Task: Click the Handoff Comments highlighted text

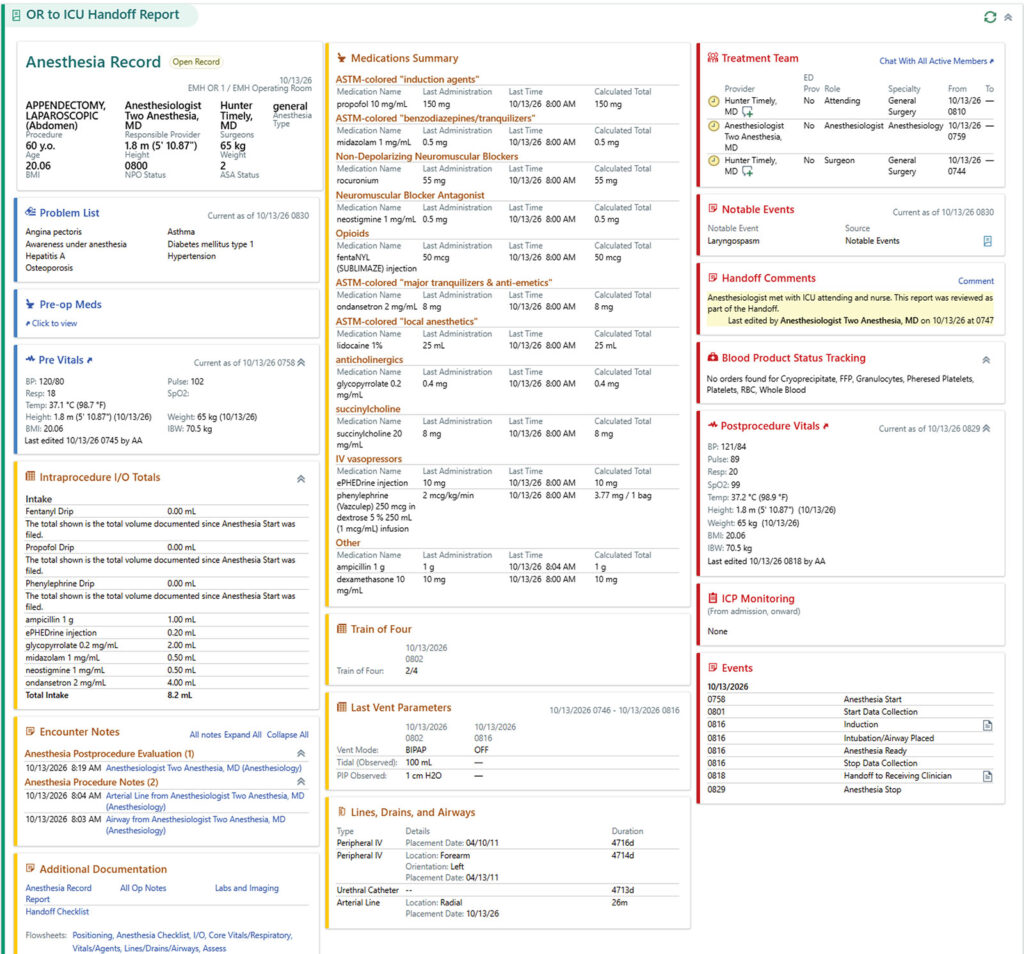Action: [850, 309]
